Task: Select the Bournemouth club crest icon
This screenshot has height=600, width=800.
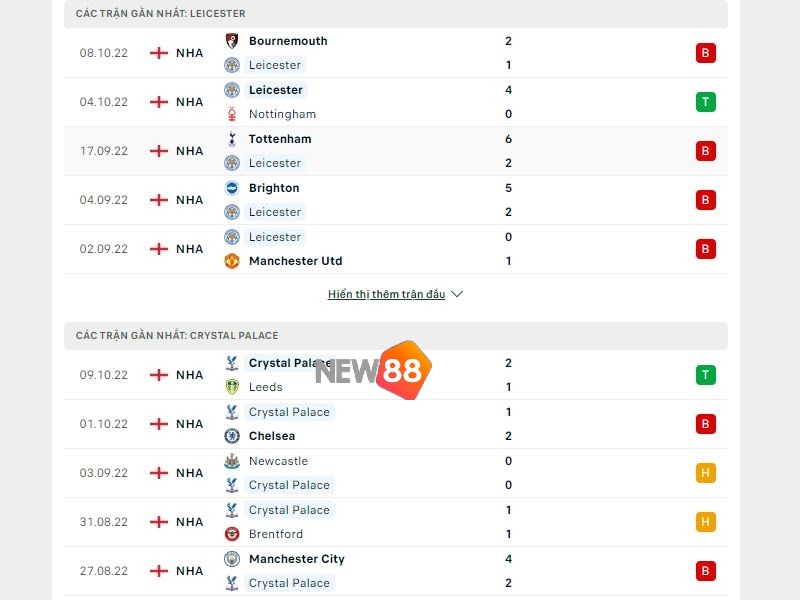Action: 230,41
